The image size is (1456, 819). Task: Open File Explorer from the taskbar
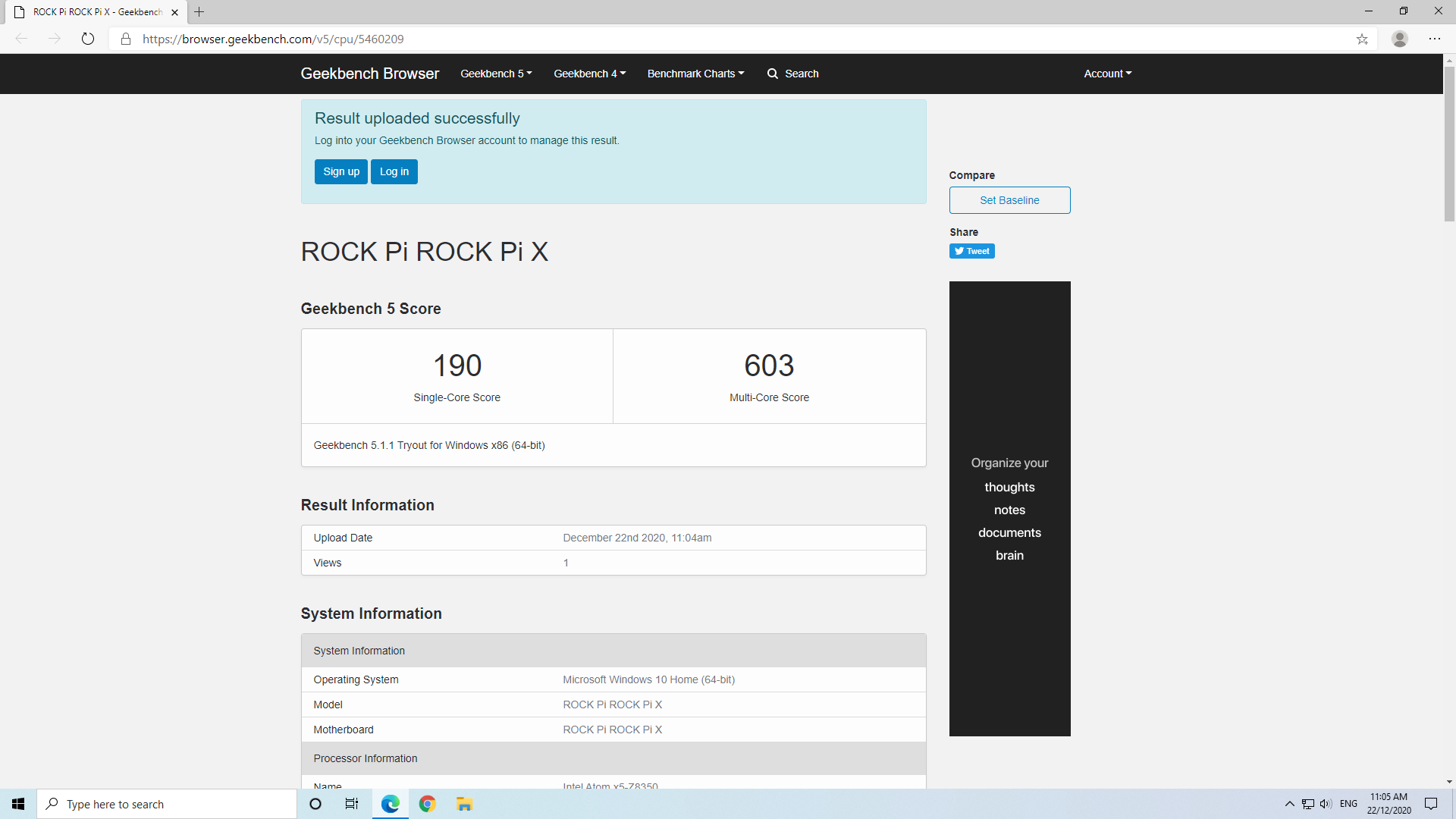(x=464, y=804)
